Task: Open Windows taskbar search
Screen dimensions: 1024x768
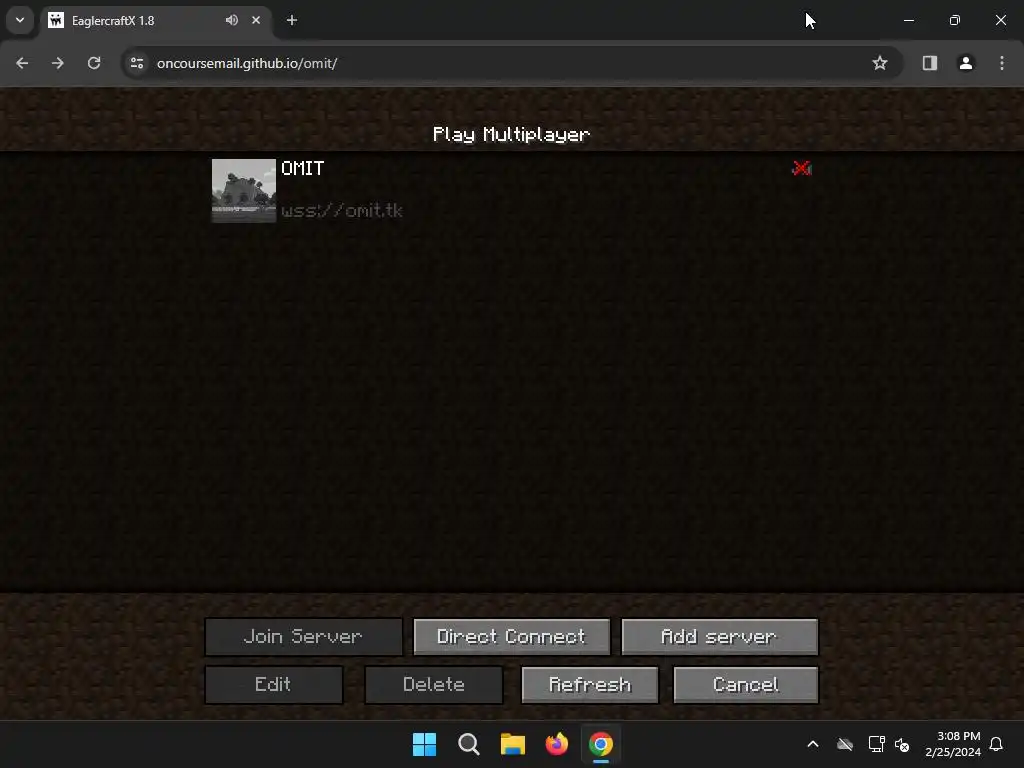Action: pos(469,744)
